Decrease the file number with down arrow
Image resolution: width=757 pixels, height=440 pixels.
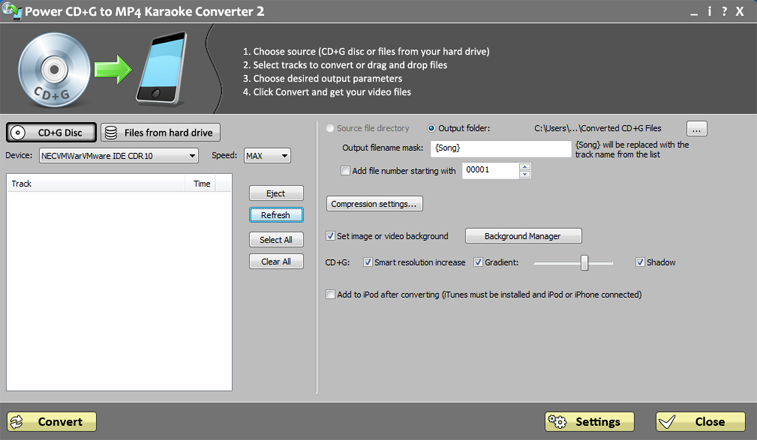[x=525, y=174]
